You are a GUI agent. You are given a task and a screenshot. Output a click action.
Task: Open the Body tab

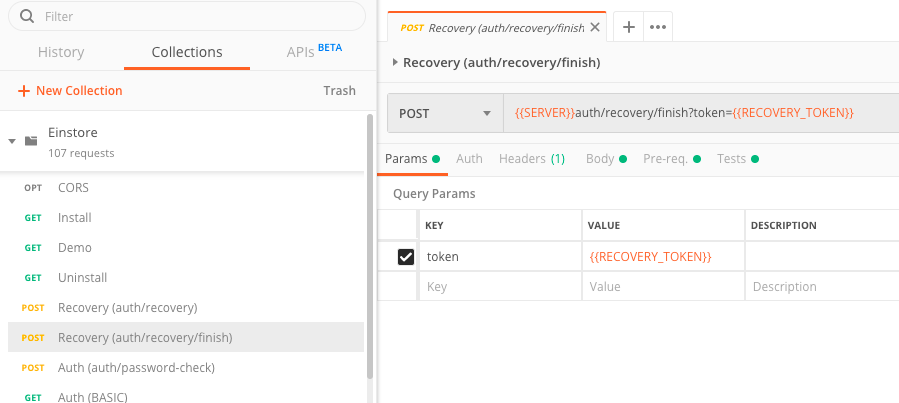606,159
